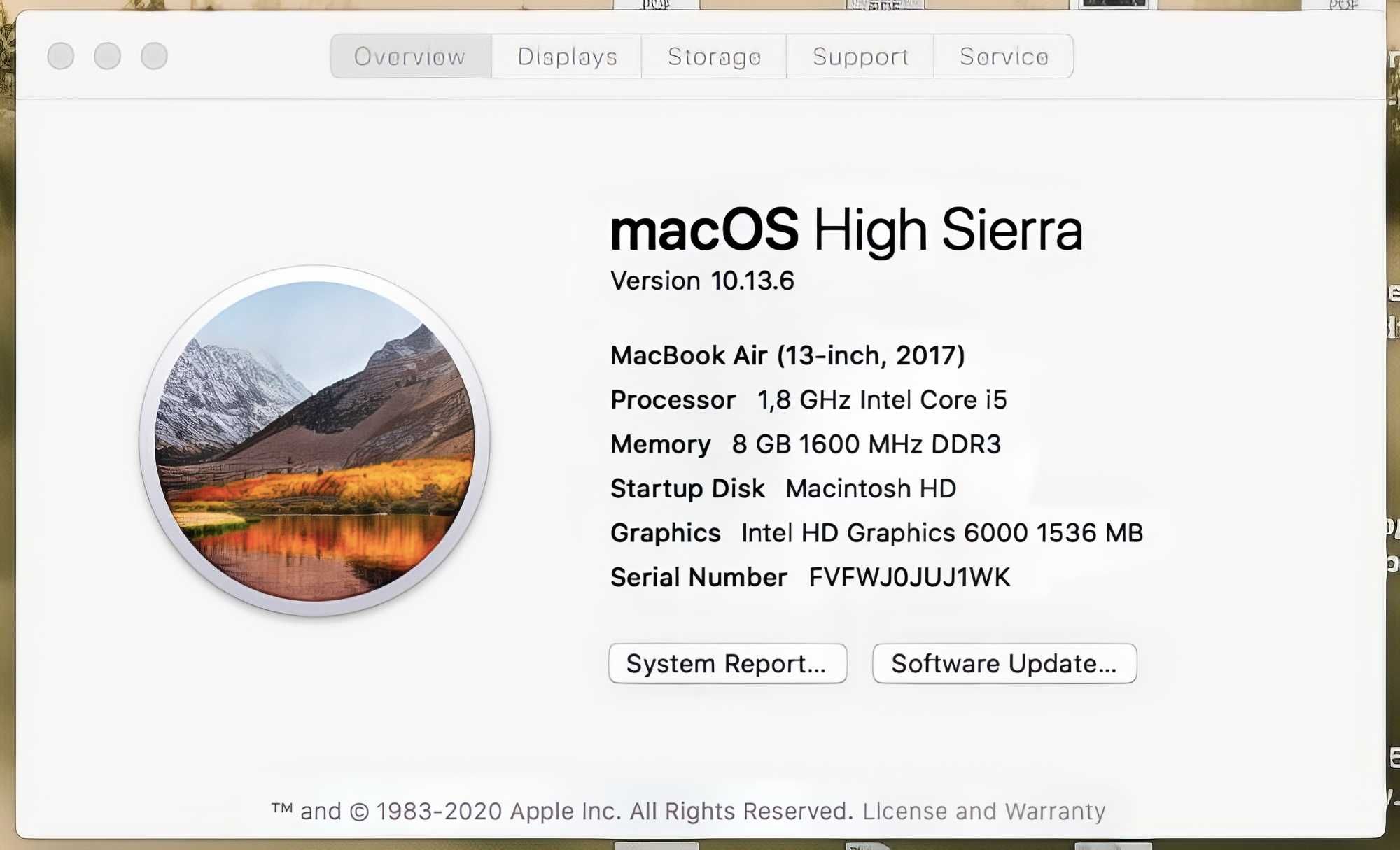1400x850 pixels.
Task: Click the memory value 8 GB 1600 MHz DDR3
Action: pos(867,444)
